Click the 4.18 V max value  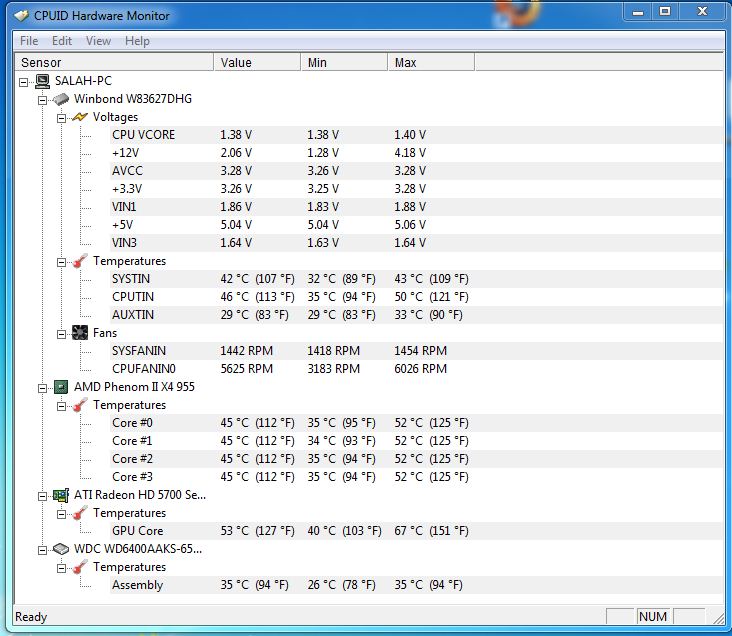[410, 153]
